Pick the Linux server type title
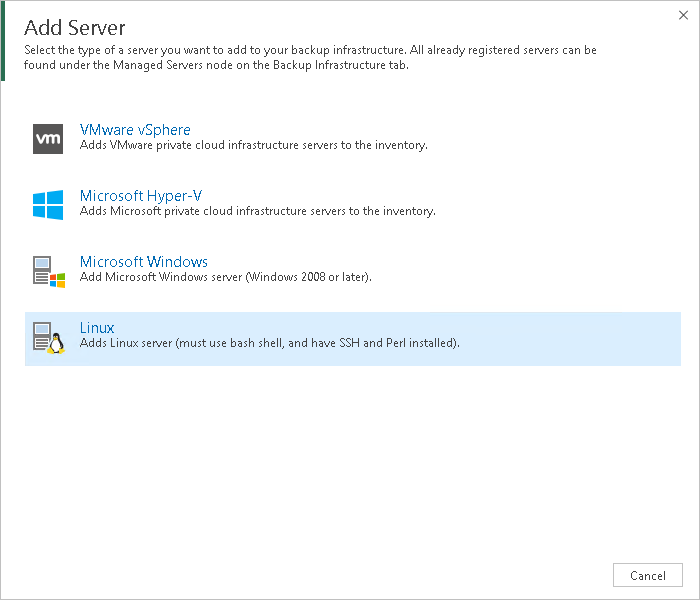The width and height of the screenshot is (700, 600). tap(97, 328)
